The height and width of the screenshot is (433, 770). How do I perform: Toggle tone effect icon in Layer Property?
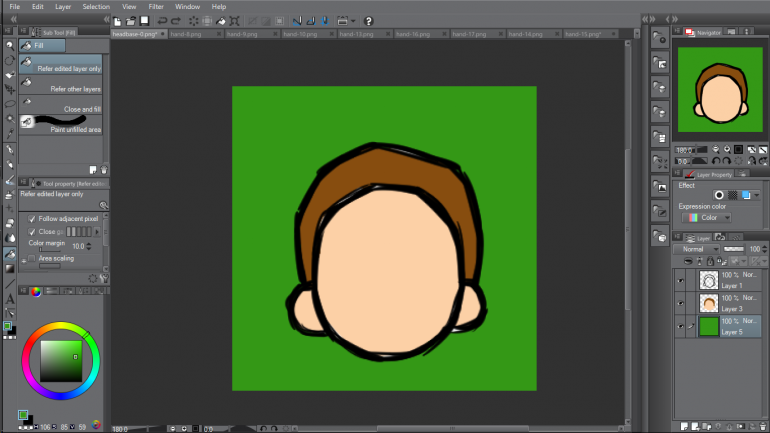point(733,195)
